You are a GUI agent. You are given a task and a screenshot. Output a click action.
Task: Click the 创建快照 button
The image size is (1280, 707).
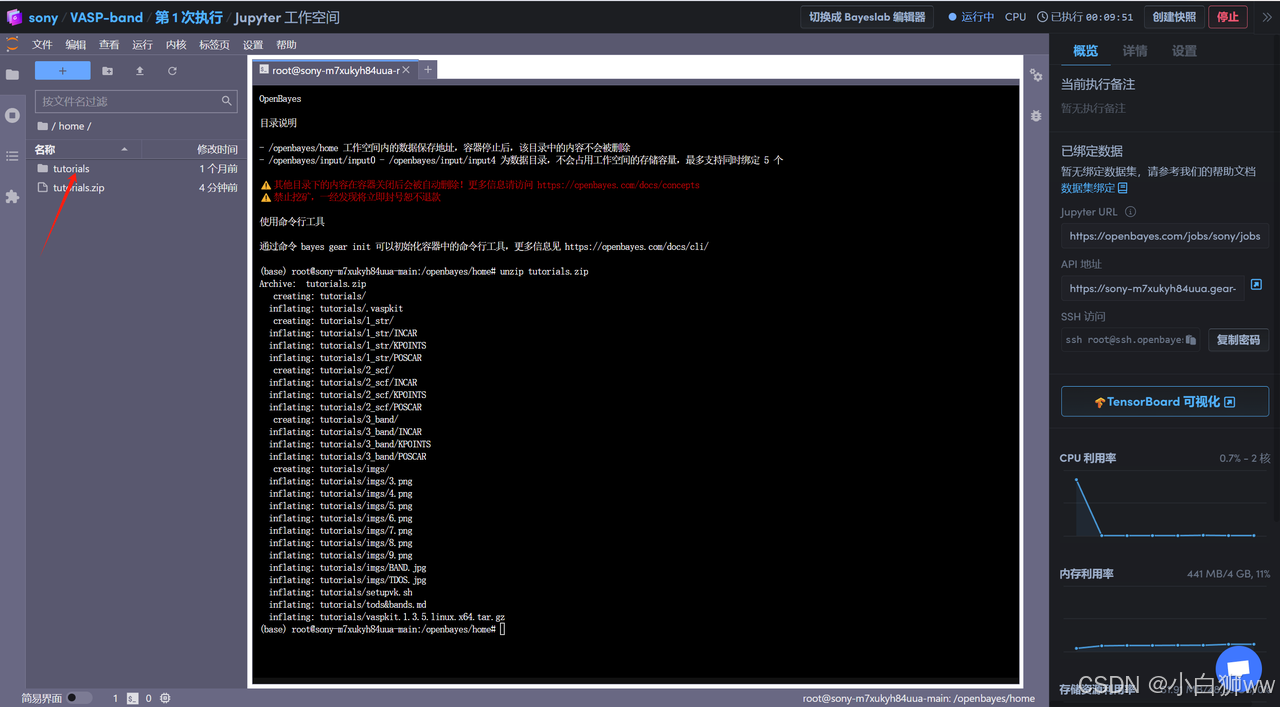(1174, 17)
